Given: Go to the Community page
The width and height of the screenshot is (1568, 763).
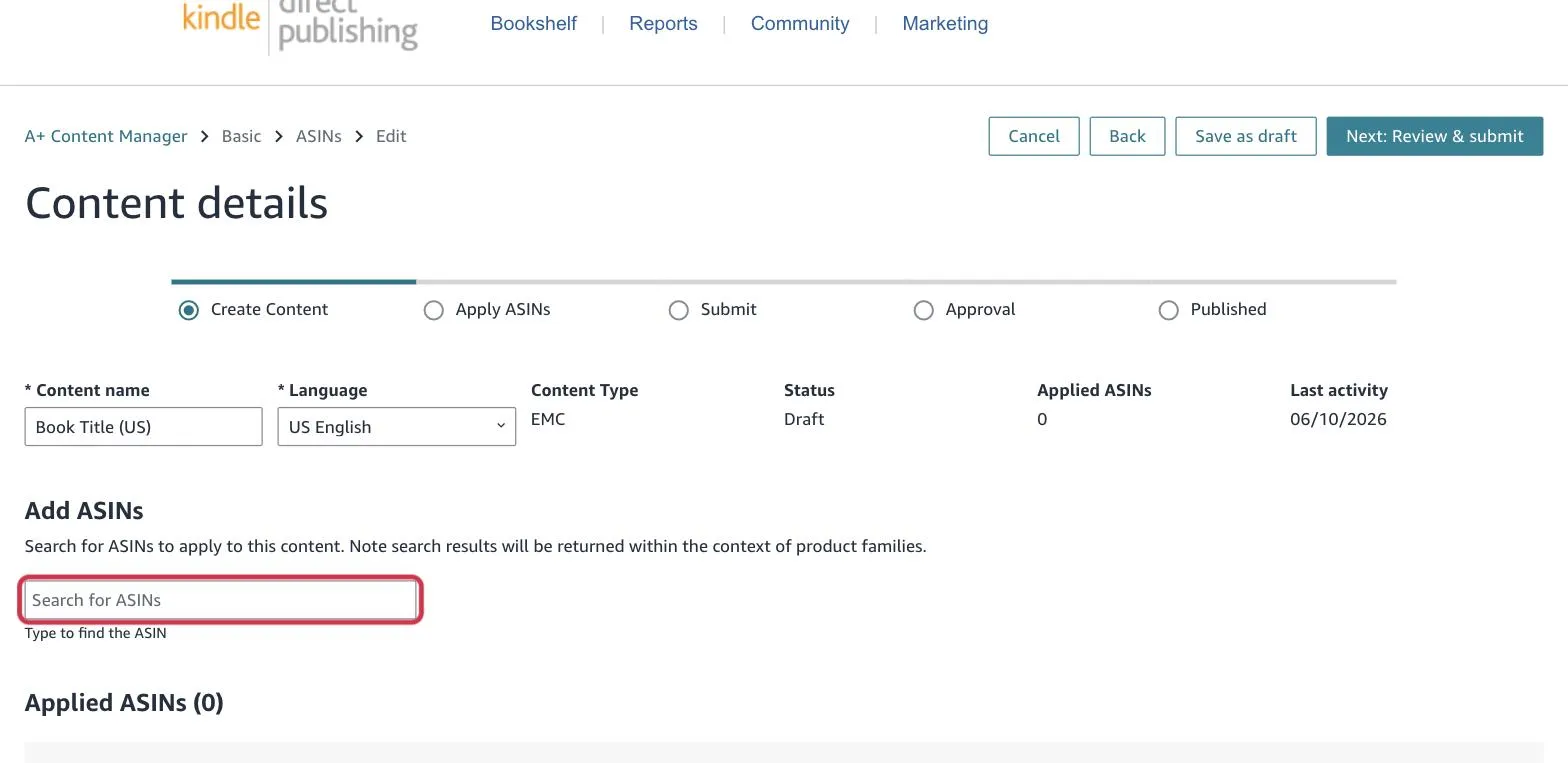Looking at the screenshot, I should (x=800, y=24).
